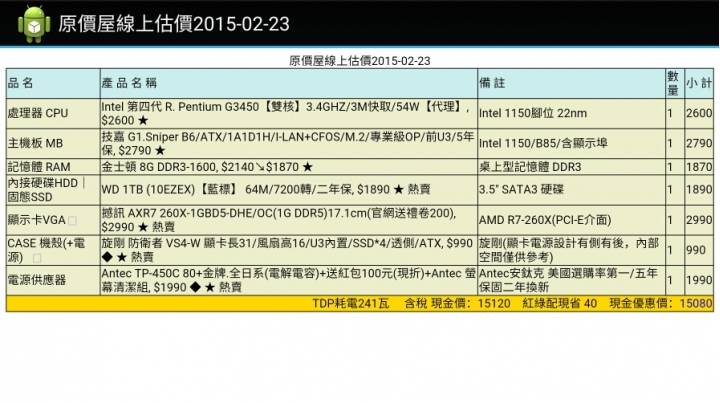Click the power supply subtotal 1990
The height and width of the screenshot is (403, 720).
click(699, 280)
